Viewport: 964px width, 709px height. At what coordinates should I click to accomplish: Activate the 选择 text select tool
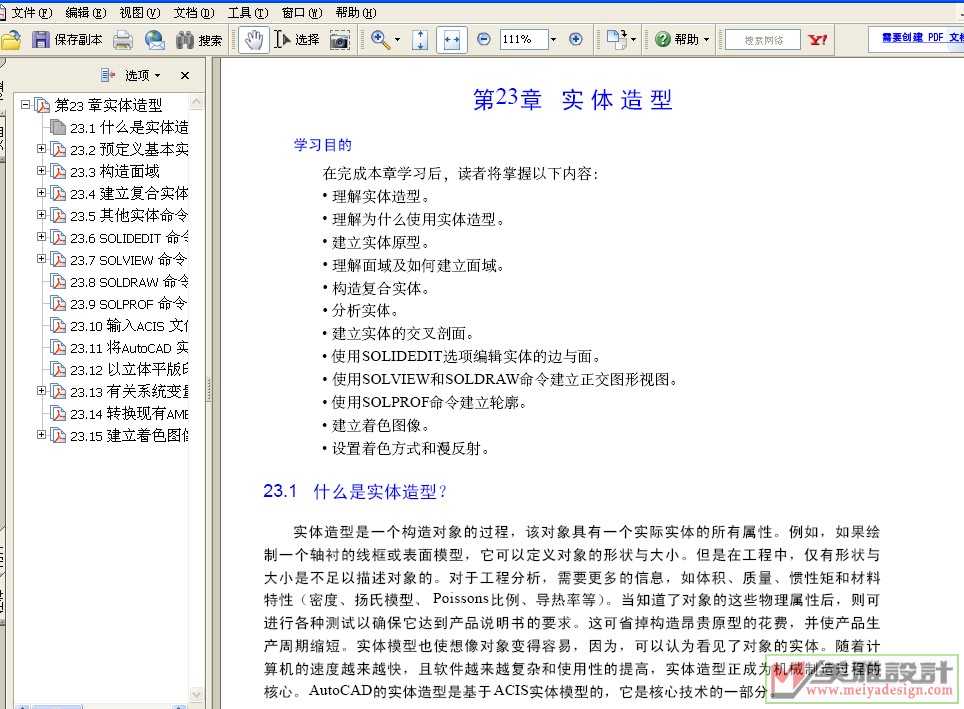(297, 40)
